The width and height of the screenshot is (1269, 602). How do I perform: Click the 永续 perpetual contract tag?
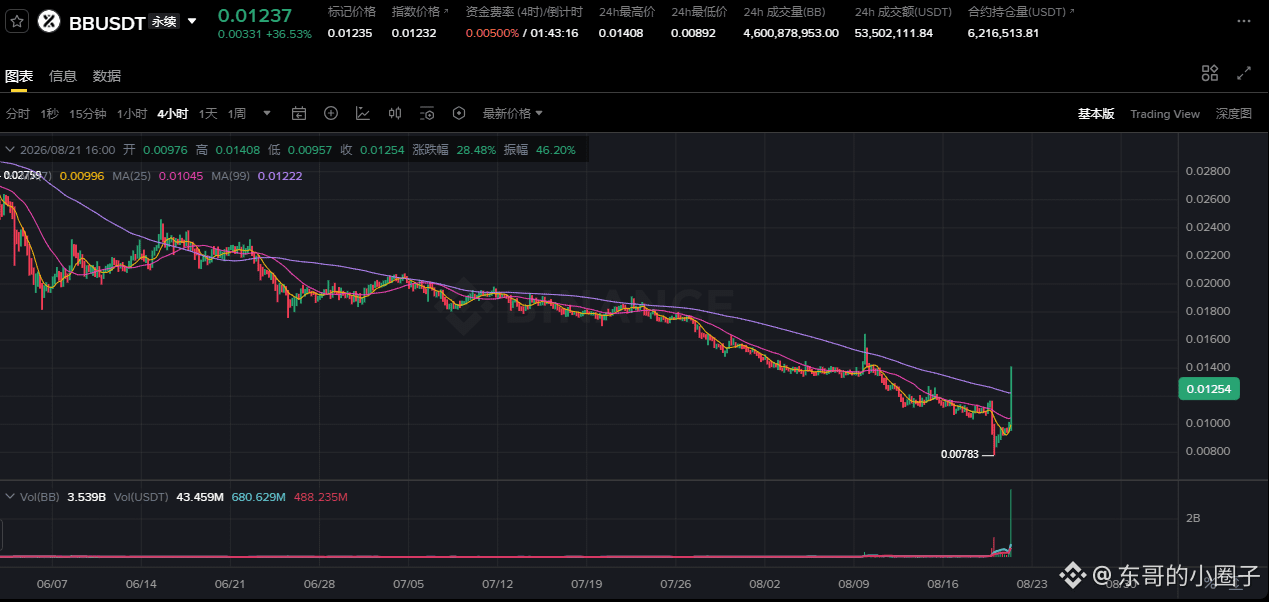pos(163,21)
